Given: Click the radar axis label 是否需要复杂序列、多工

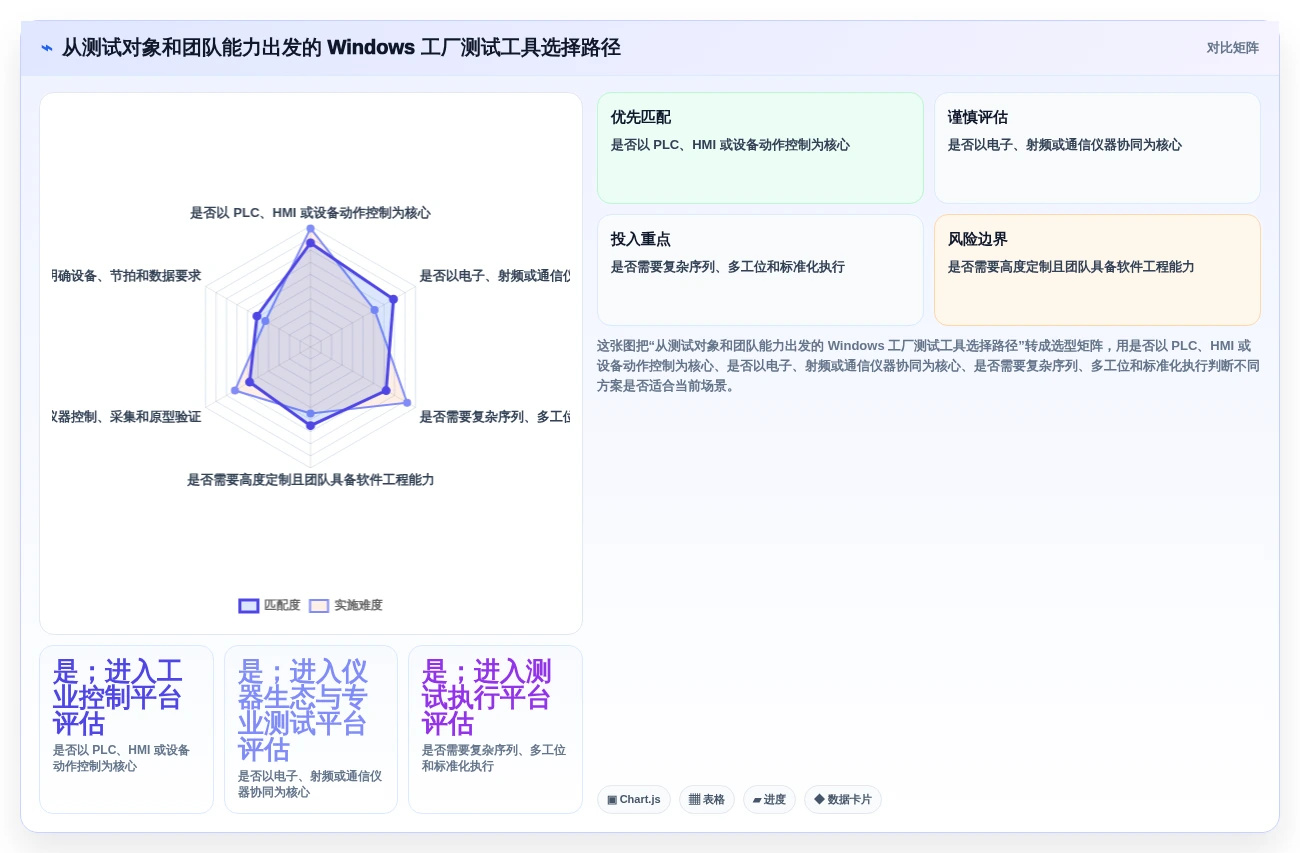Looking at the screenshot, I should pyautogui.click(x=494, y=417).
